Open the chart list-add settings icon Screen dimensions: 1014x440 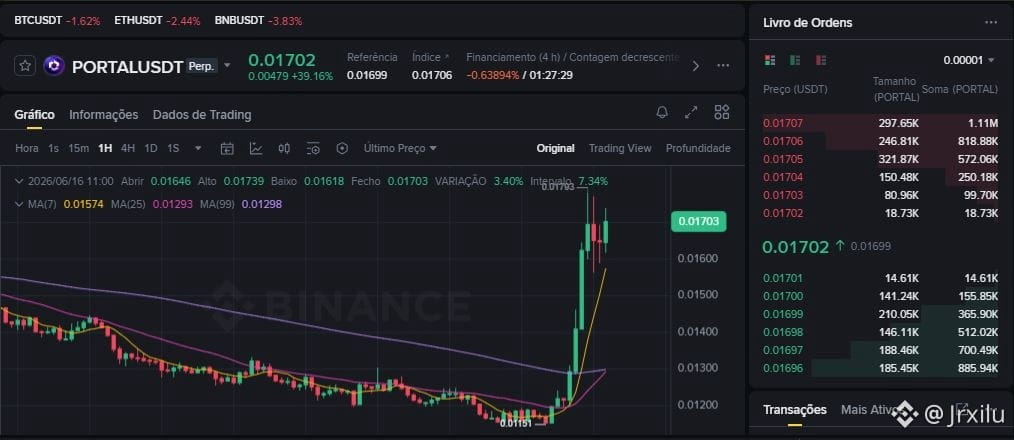click(x=313, y=148)
